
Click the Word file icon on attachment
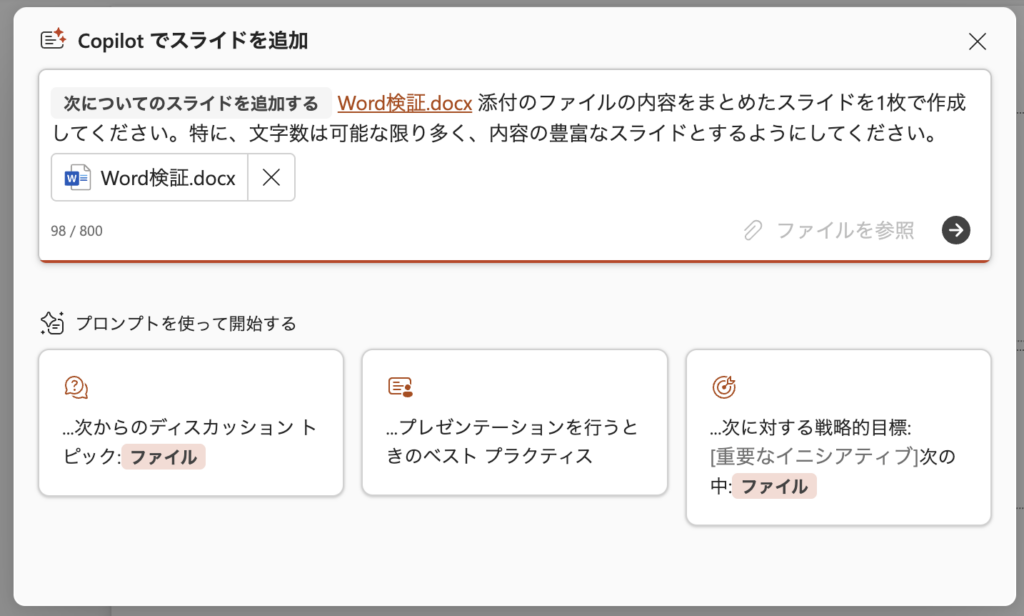click(77, 178)
